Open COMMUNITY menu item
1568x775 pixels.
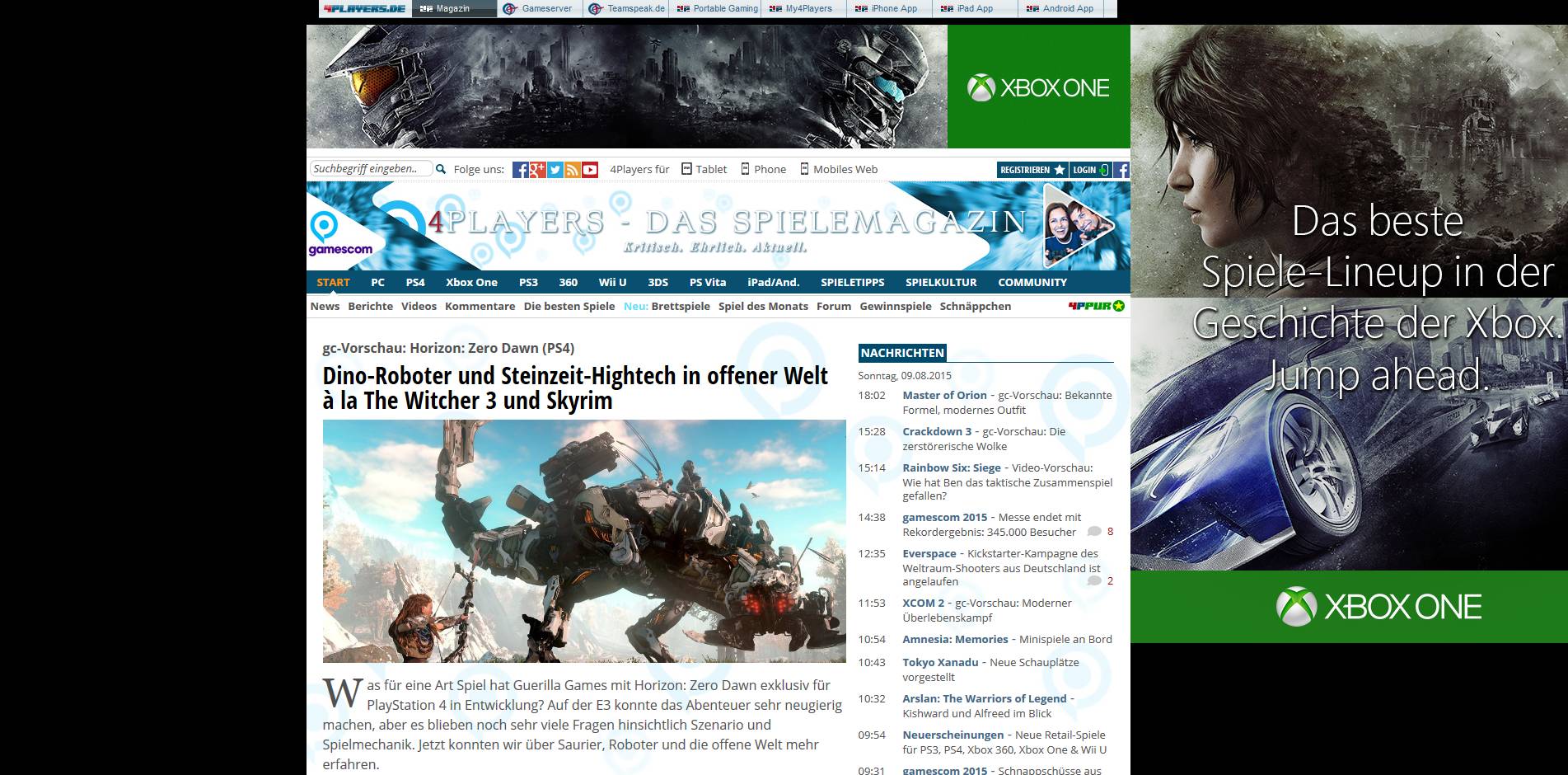[1032, 282]
